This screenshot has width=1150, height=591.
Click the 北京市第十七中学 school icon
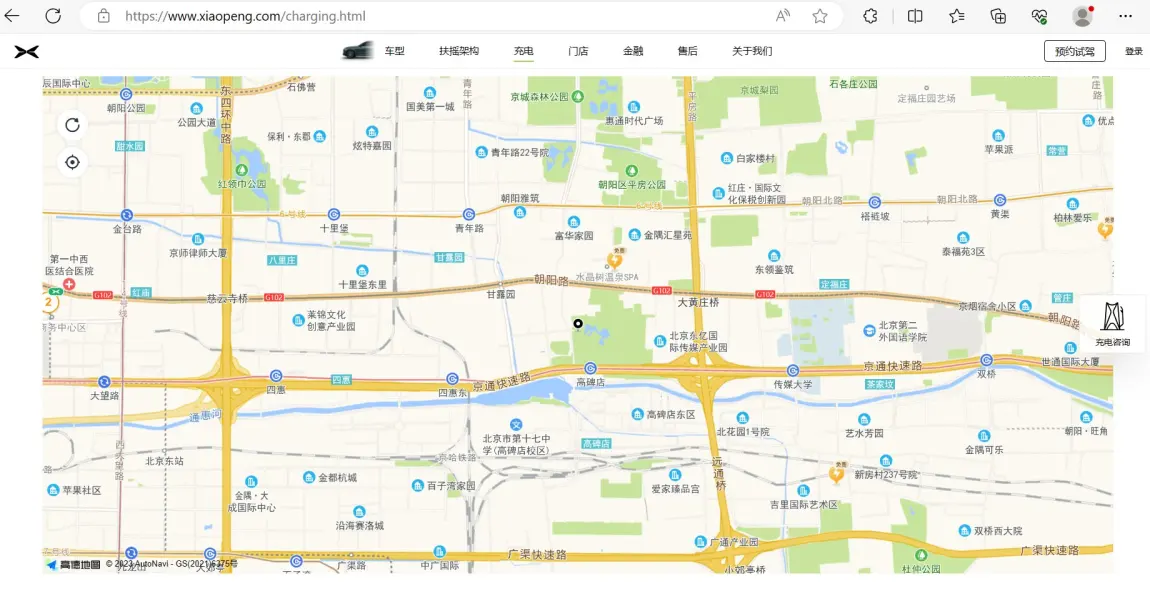tap(516, 425)
